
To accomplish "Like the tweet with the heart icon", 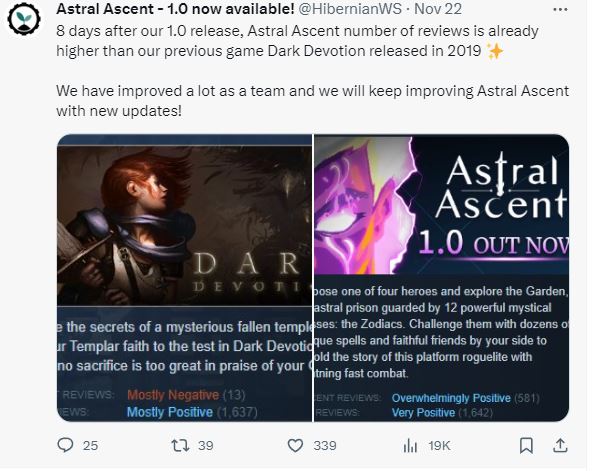I will 295,446.
